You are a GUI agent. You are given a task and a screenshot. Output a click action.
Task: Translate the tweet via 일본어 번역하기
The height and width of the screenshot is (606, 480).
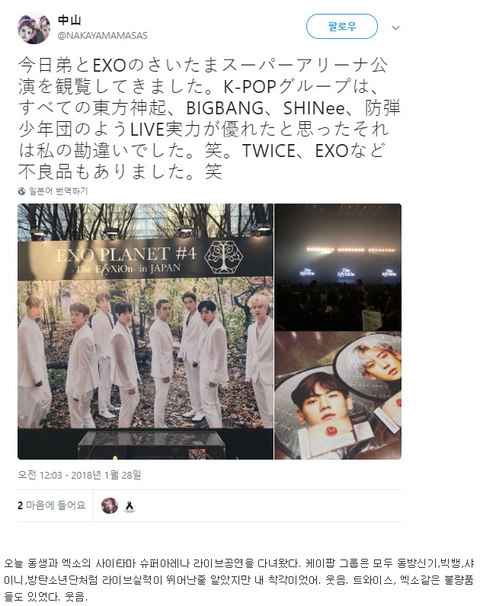tap(58, 191)
